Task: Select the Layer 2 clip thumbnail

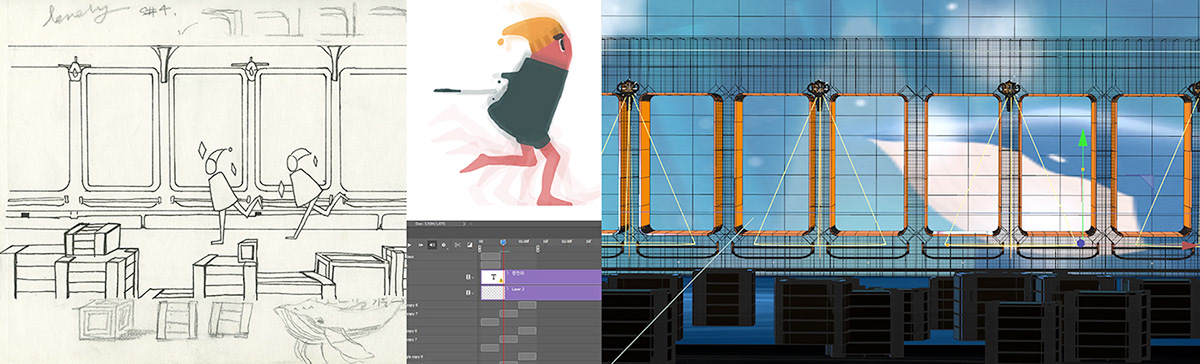Action: (x=493, y=293)
